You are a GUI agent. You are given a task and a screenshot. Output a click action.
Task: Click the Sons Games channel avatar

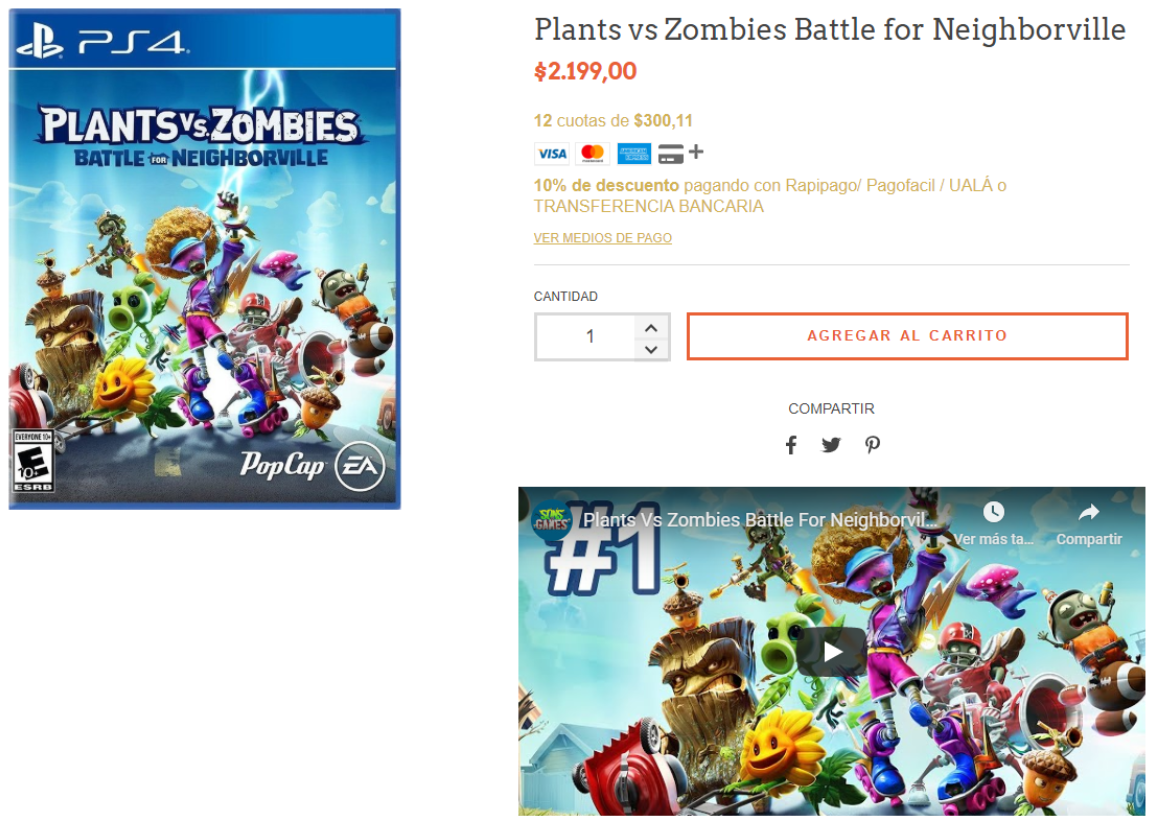(x=551, y=520)
